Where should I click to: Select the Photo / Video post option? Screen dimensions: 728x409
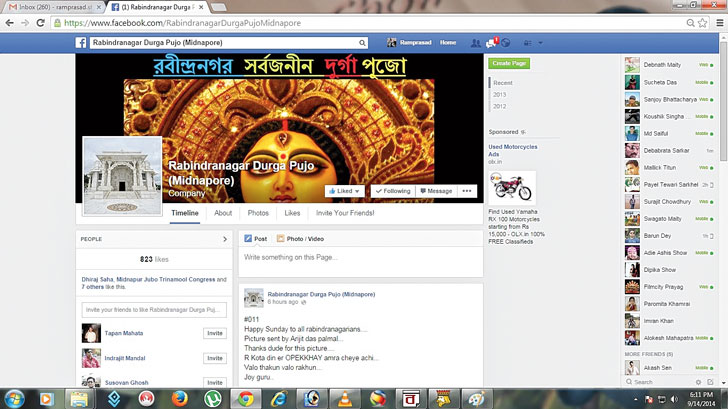coord(301,239)
